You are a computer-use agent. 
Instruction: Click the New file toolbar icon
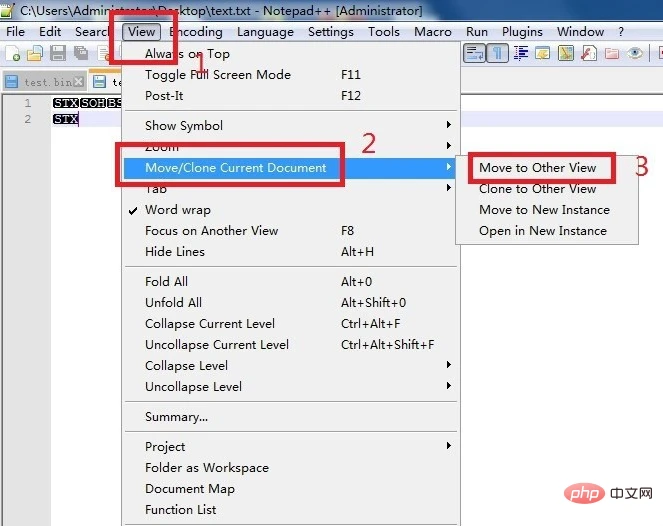[14, 53]
